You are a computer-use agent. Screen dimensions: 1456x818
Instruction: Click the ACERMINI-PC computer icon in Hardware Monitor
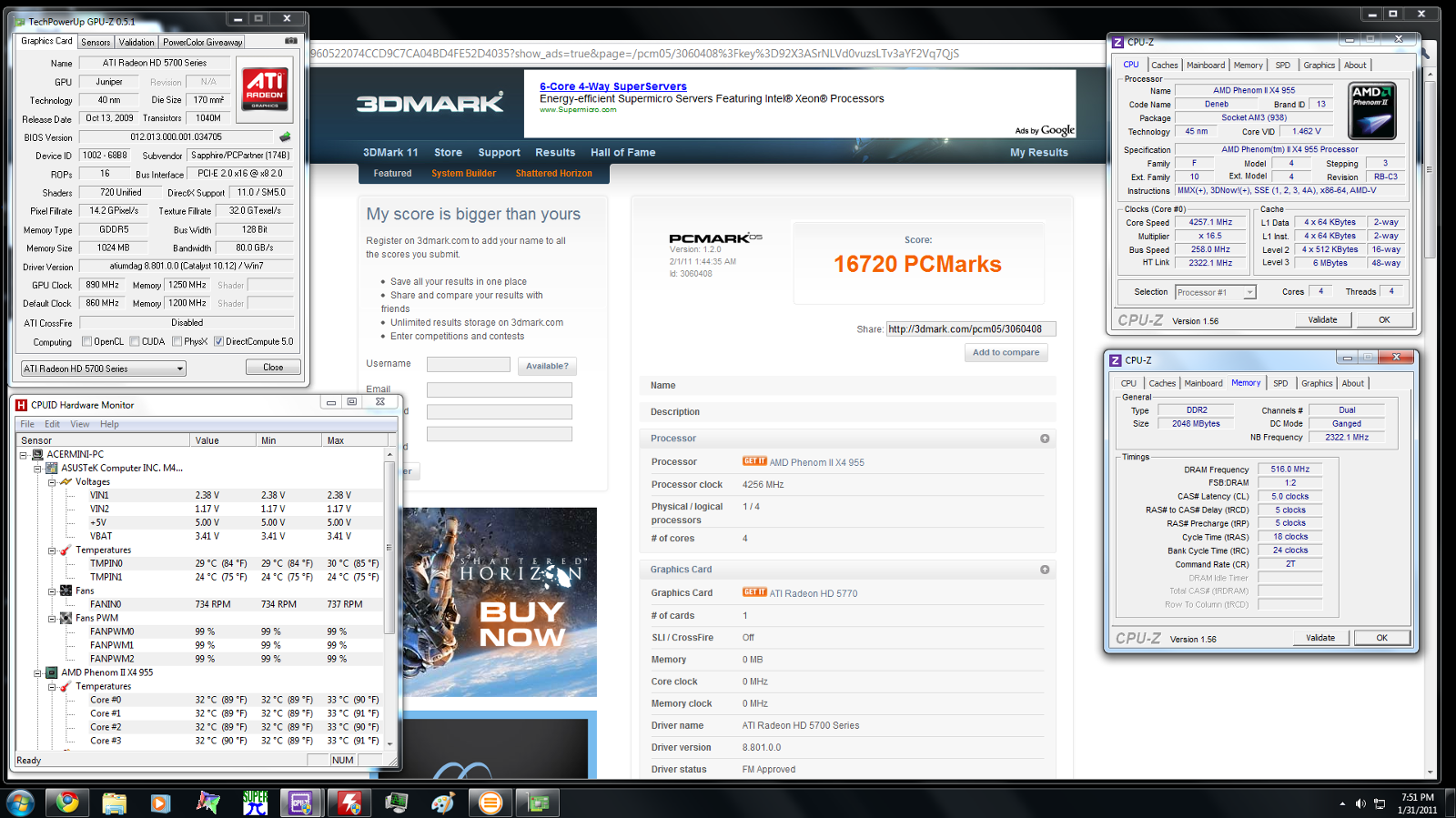point(37,454)
